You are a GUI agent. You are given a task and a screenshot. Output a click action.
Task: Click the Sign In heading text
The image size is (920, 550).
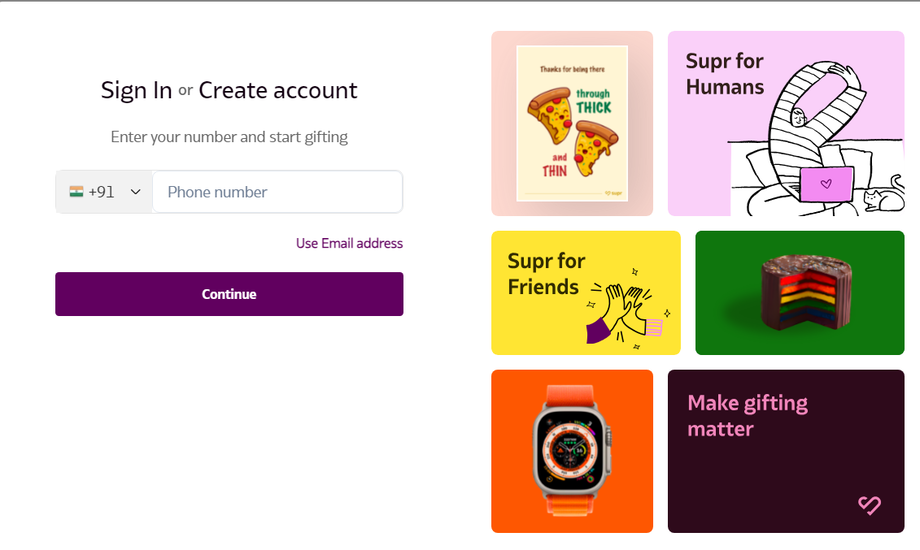[136, 90]
